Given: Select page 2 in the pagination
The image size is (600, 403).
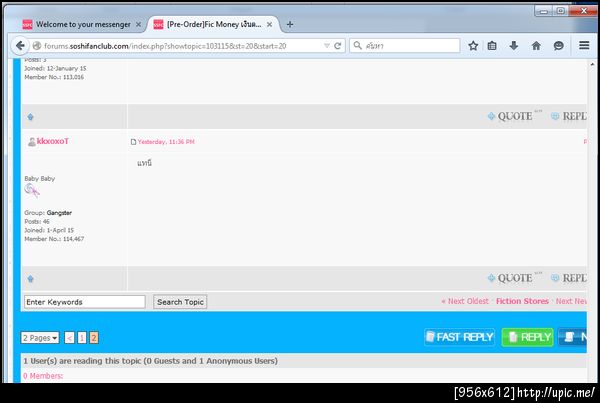Looking at the screenshot, I should pyautogui.click(x=94, y=338).
